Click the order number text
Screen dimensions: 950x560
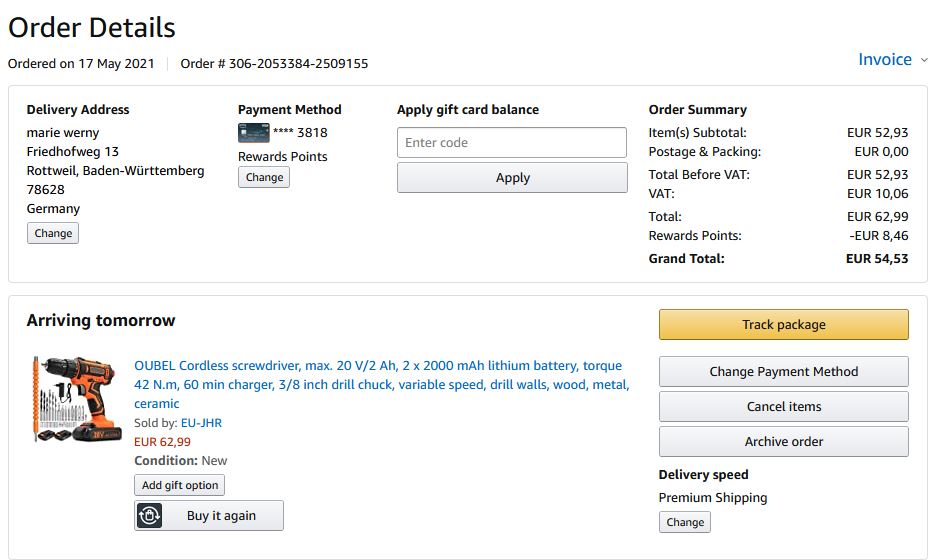(274, 64)
